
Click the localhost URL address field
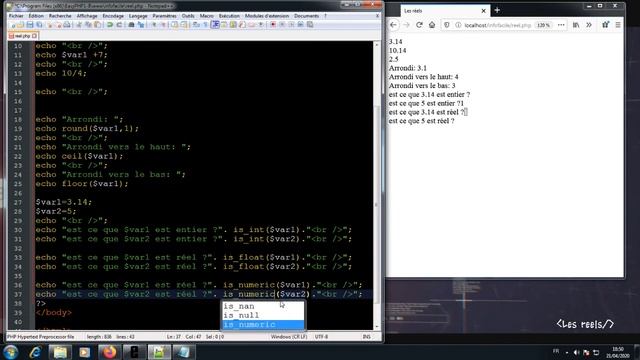click(x=497, y=25)
